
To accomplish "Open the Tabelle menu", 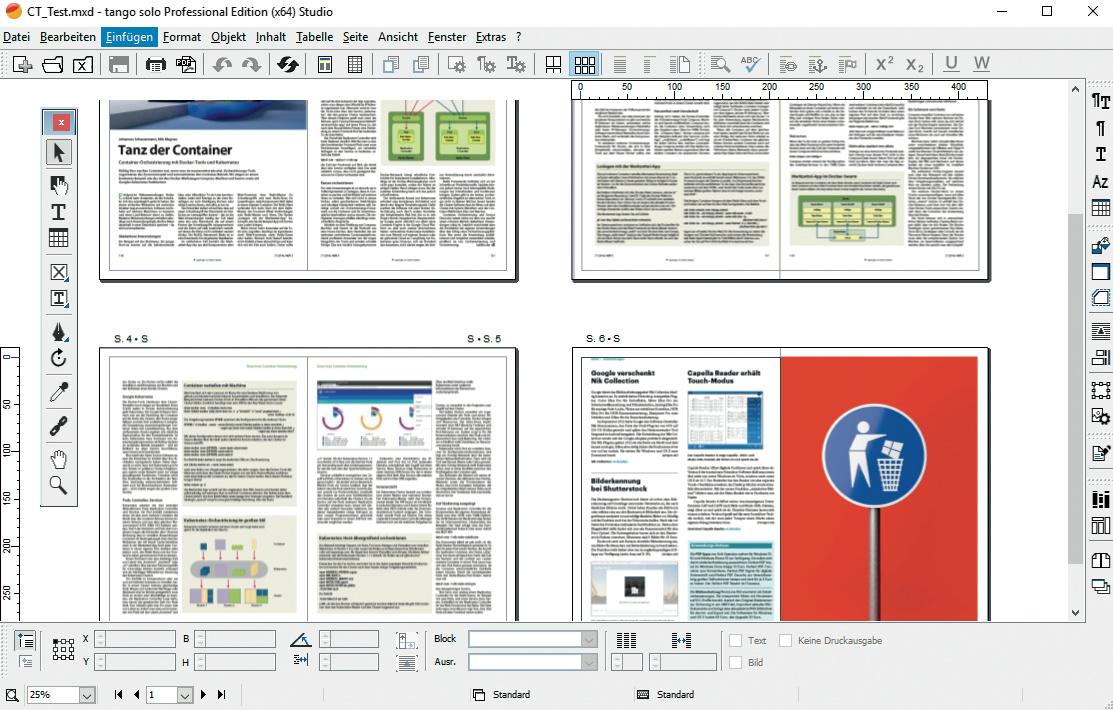I will (315, 37).
